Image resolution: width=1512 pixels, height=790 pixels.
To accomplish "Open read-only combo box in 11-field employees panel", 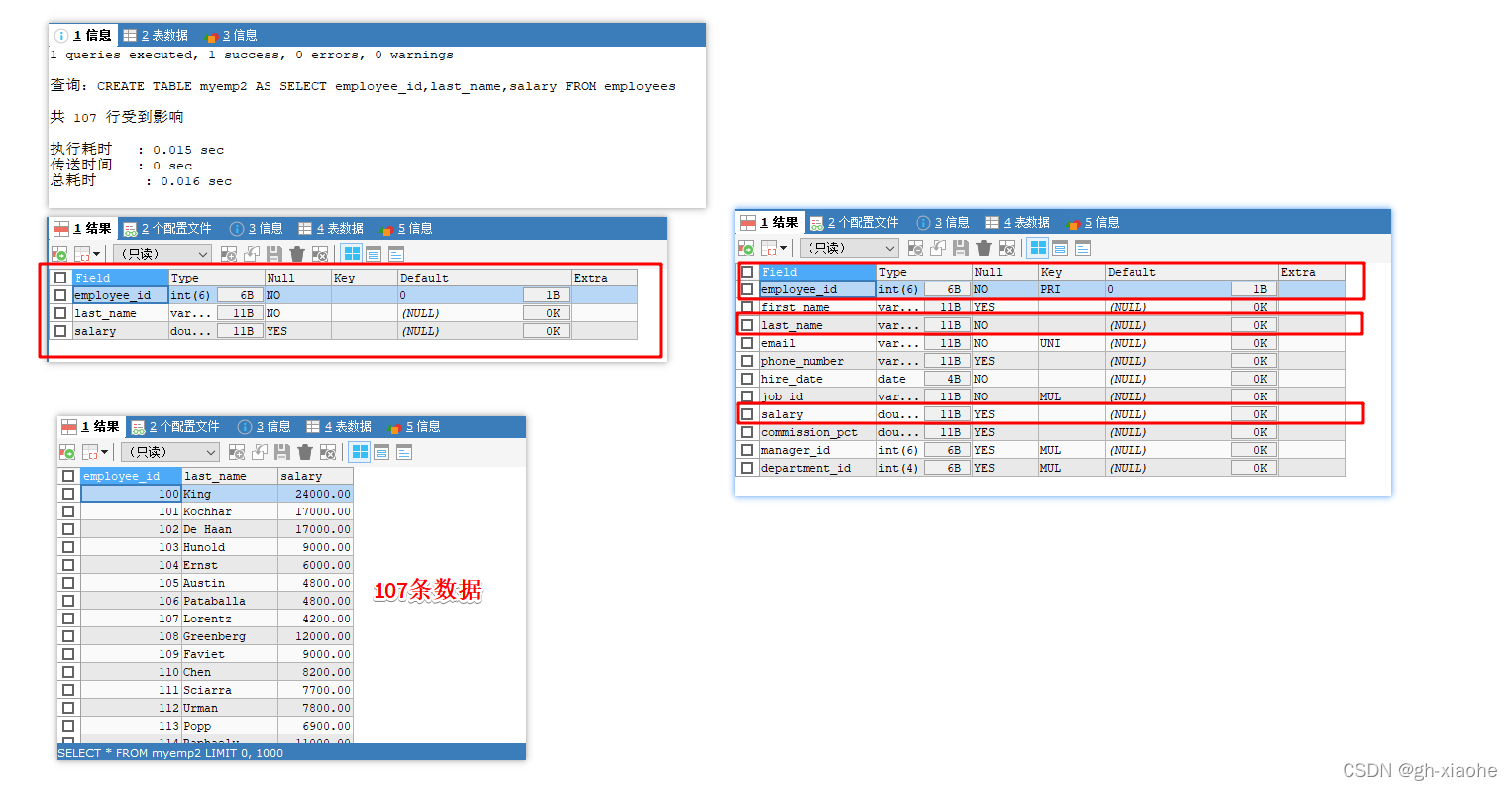I will click(849, 248).
